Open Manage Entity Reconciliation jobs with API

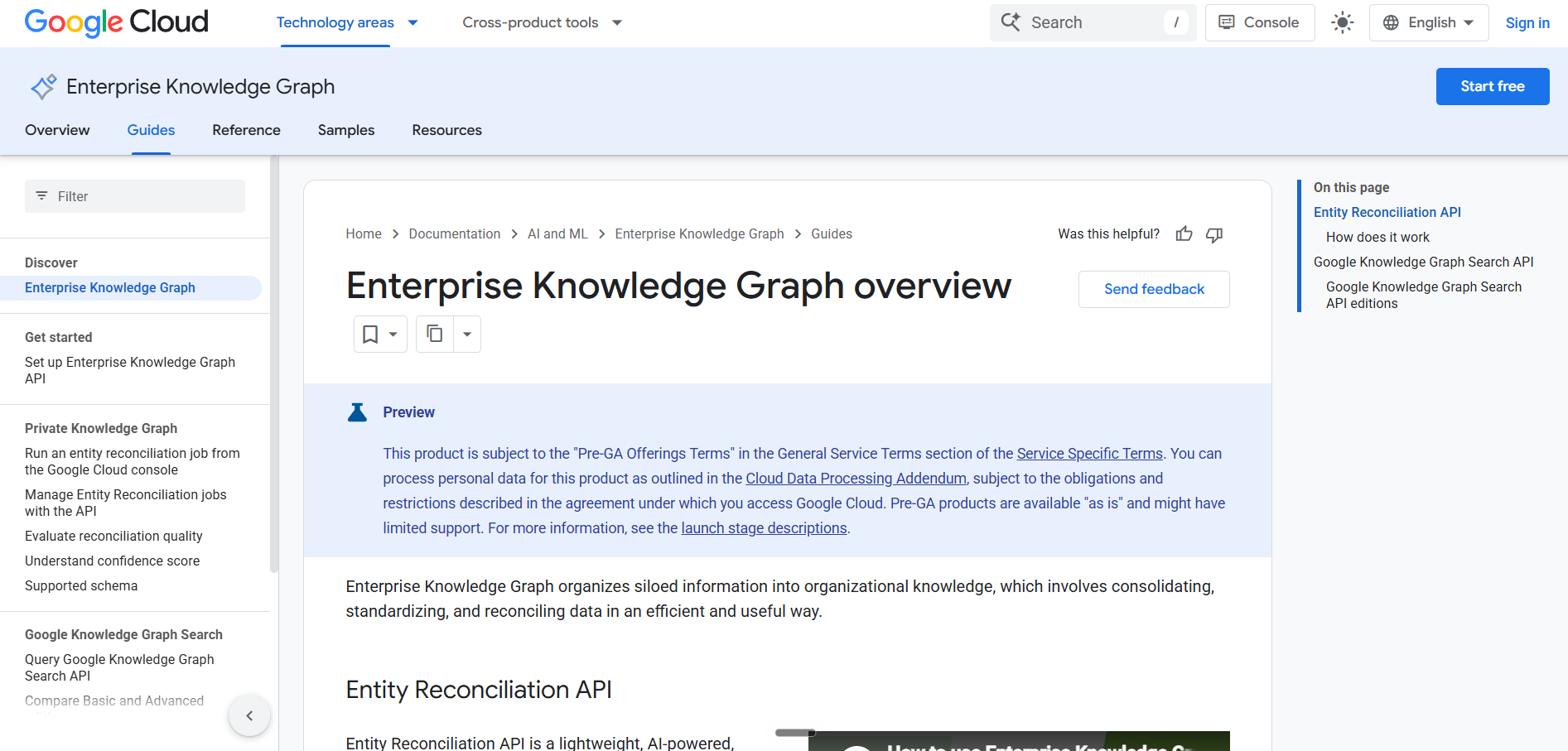pyautogui.click(x=125, y=503)
